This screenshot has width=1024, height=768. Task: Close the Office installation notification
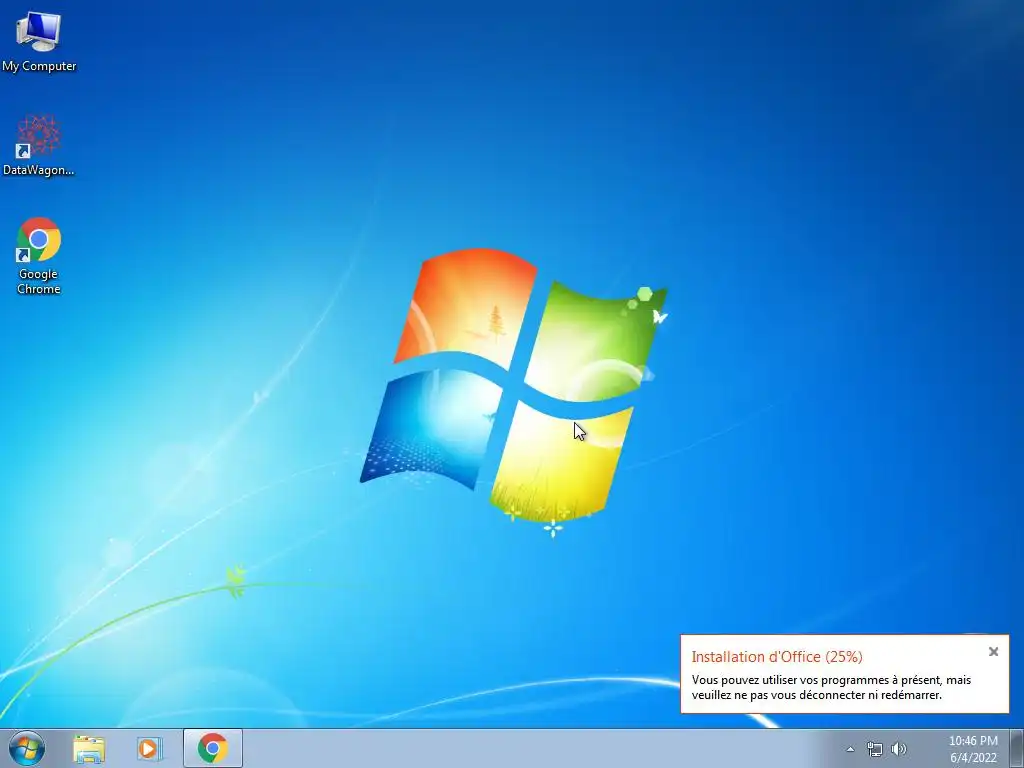point(993,652)
